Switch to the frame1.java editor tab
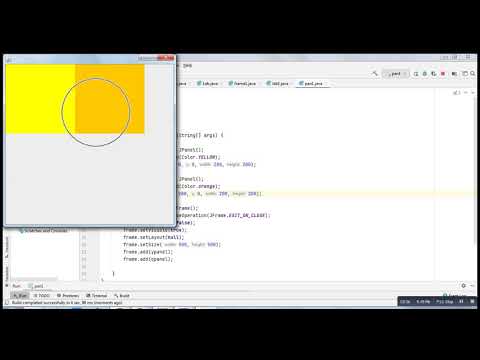This screenshot has width=480, height=360. (244, 83)
